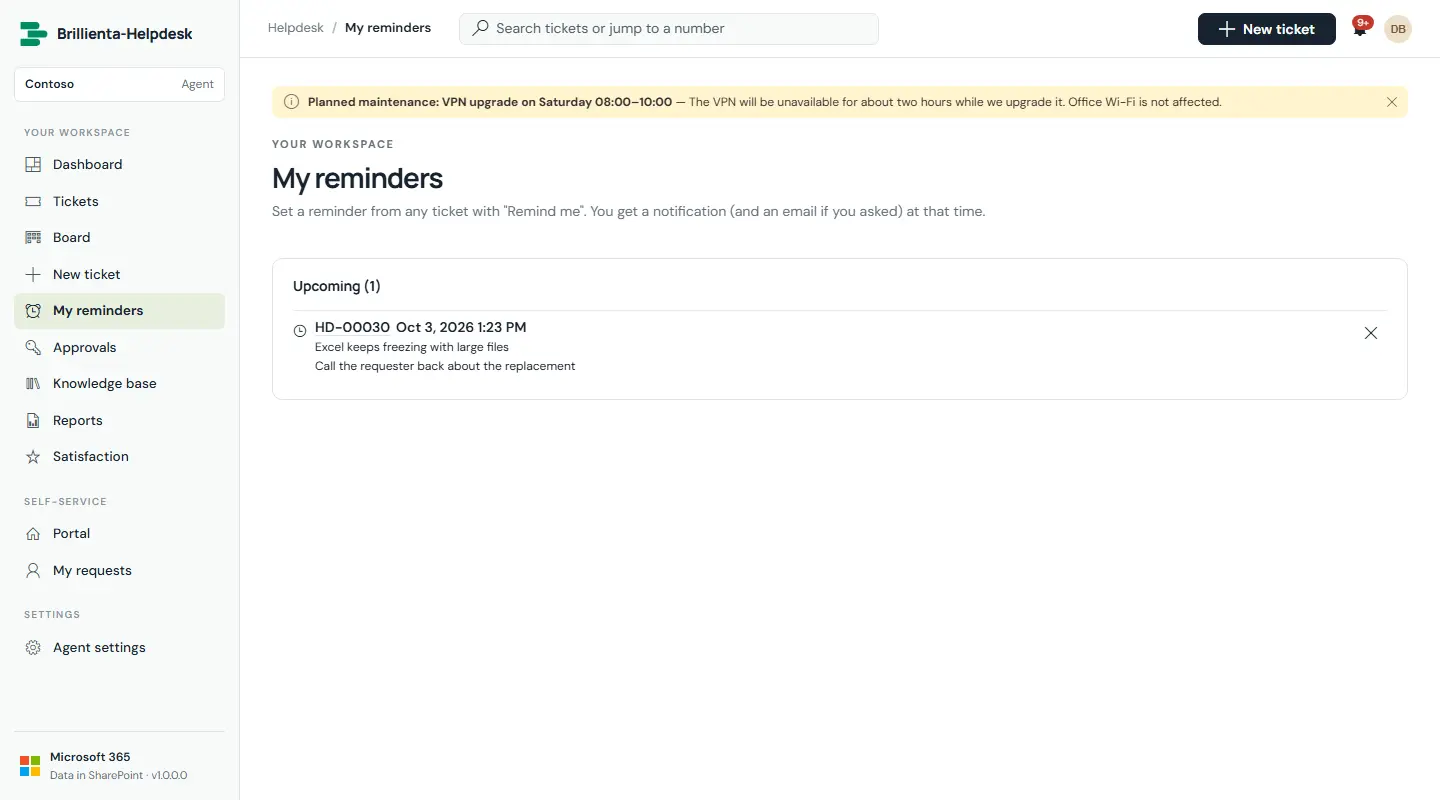Select the My reminders menu item

coord(119,311)
